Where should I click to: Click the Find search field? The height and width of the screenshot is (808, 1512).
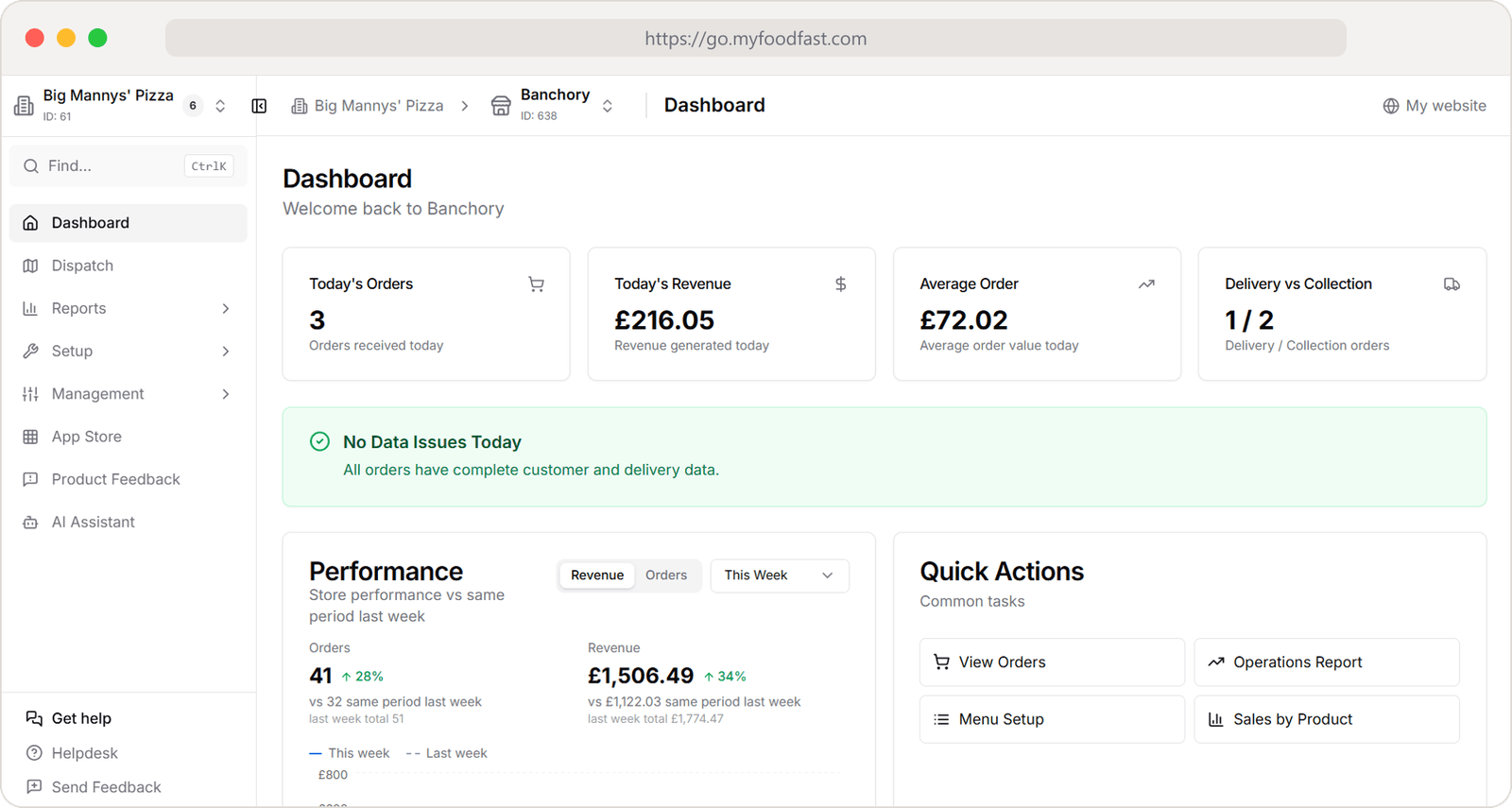coord(129,166)
